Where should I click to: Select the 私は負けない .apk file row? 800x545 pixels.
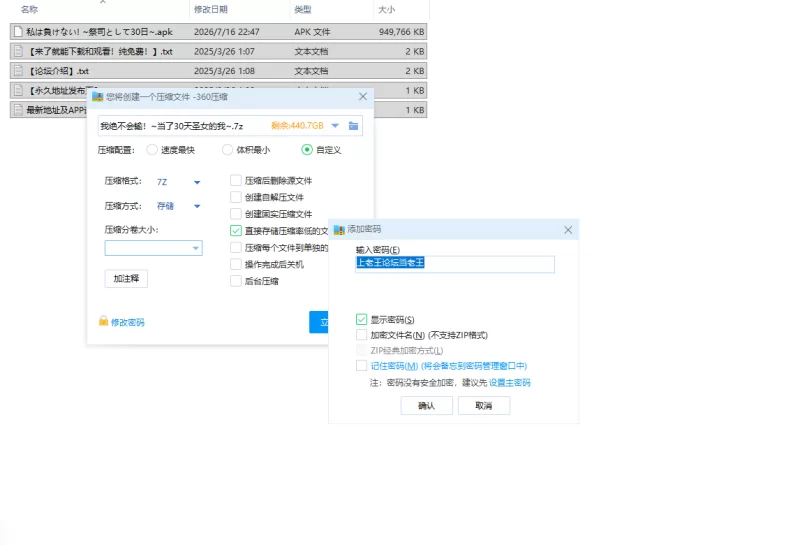pos(218,32)
